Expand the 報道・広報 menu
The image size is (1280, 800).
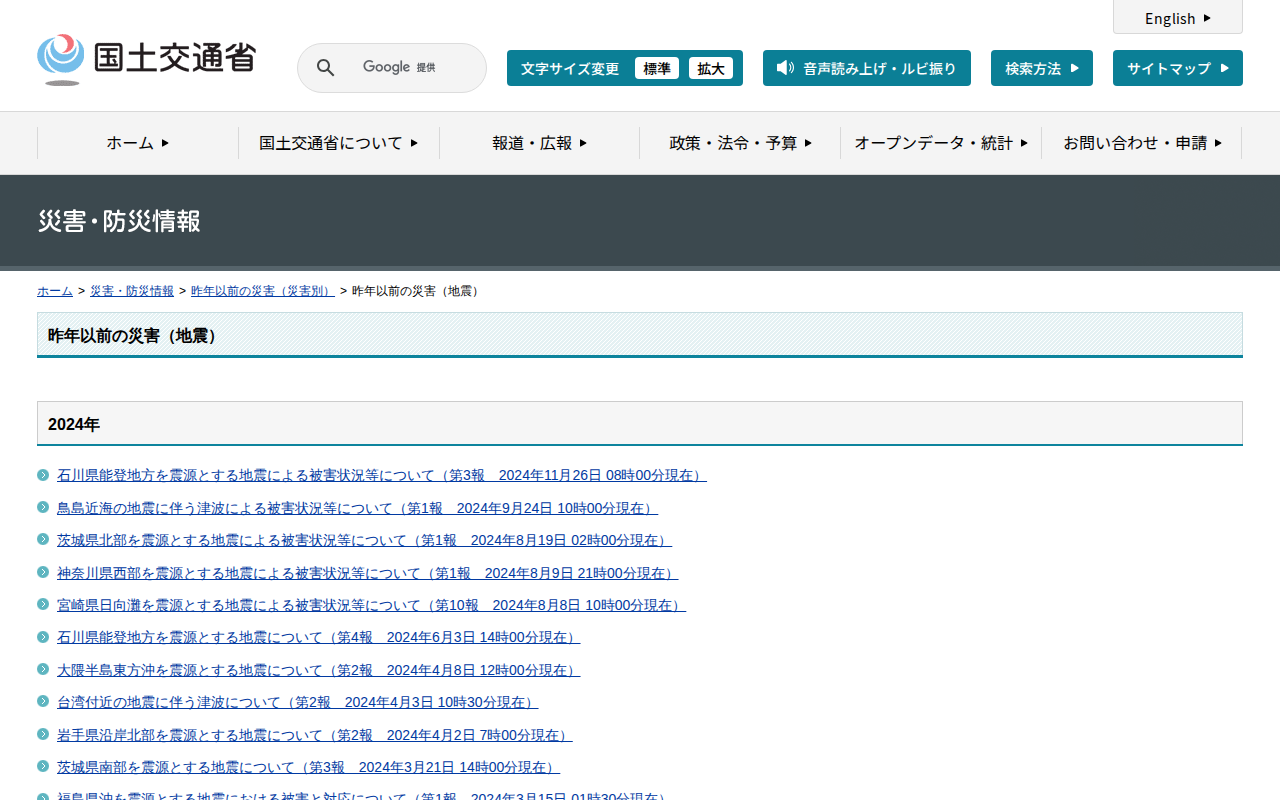click(x=539, y=143)
